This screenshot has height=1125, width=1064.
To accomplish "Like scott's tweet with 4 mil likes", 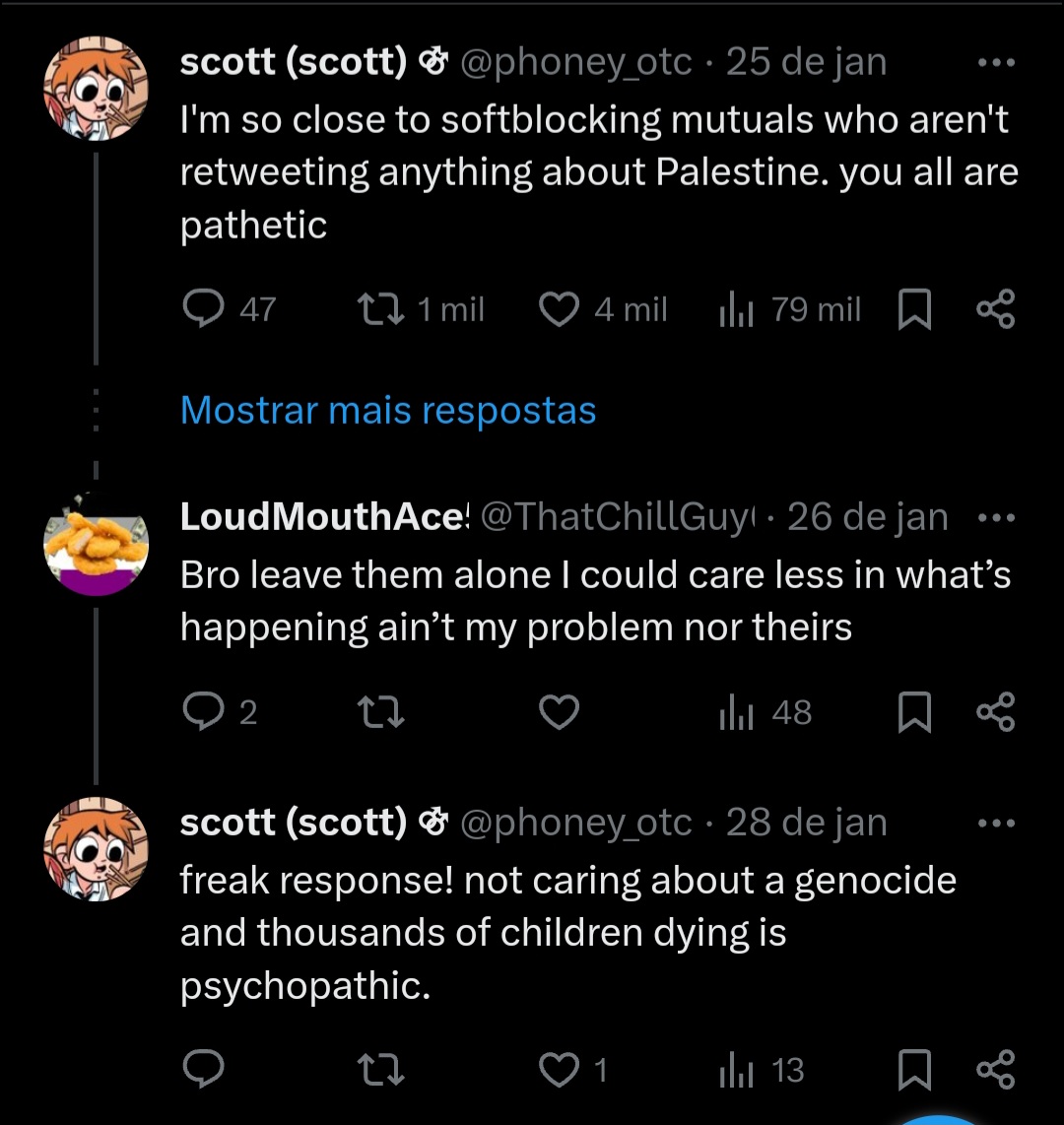I will pyautogui.click(x=560, y=310).
